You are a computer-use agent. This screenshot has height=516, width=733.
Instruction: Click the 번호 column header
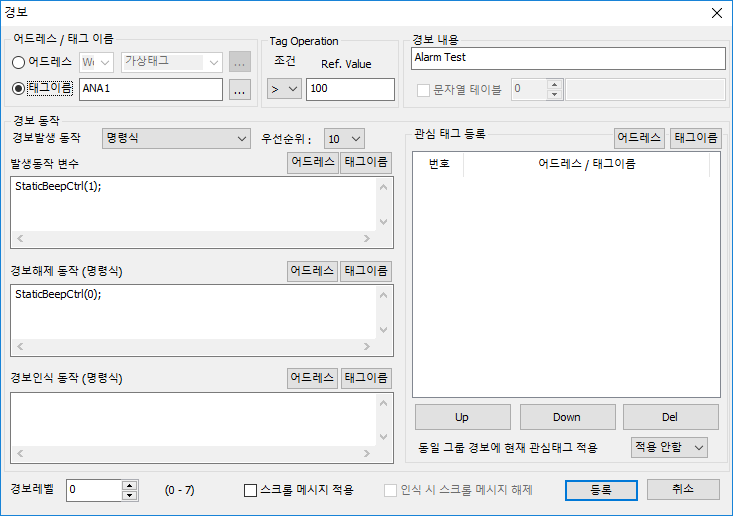439,164
